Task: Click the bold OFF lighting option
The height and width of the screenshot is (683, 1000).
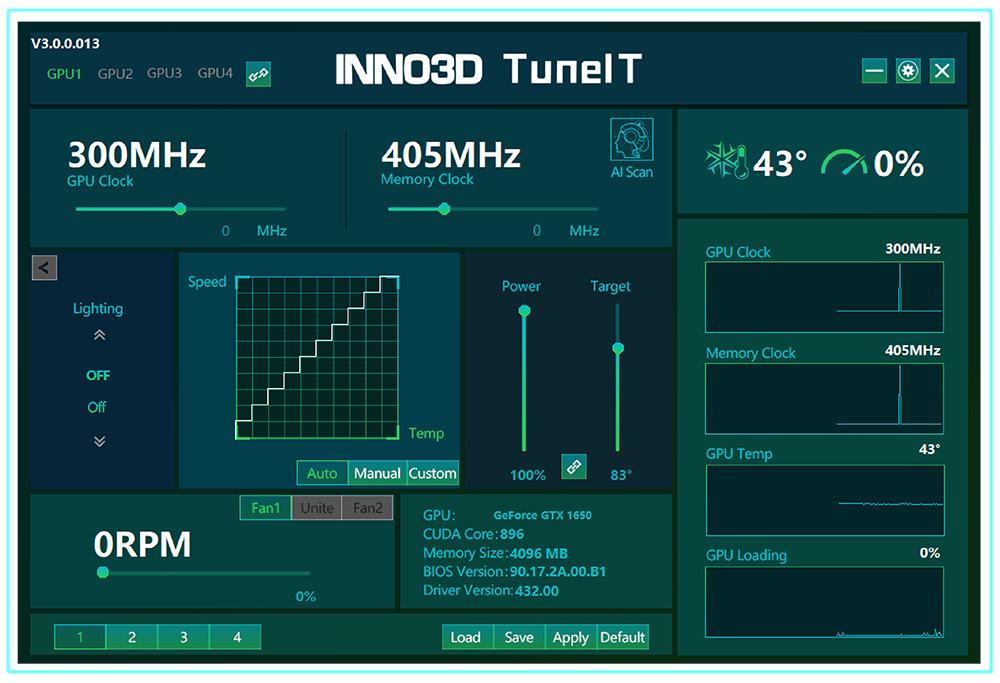Action: [98, 376]
